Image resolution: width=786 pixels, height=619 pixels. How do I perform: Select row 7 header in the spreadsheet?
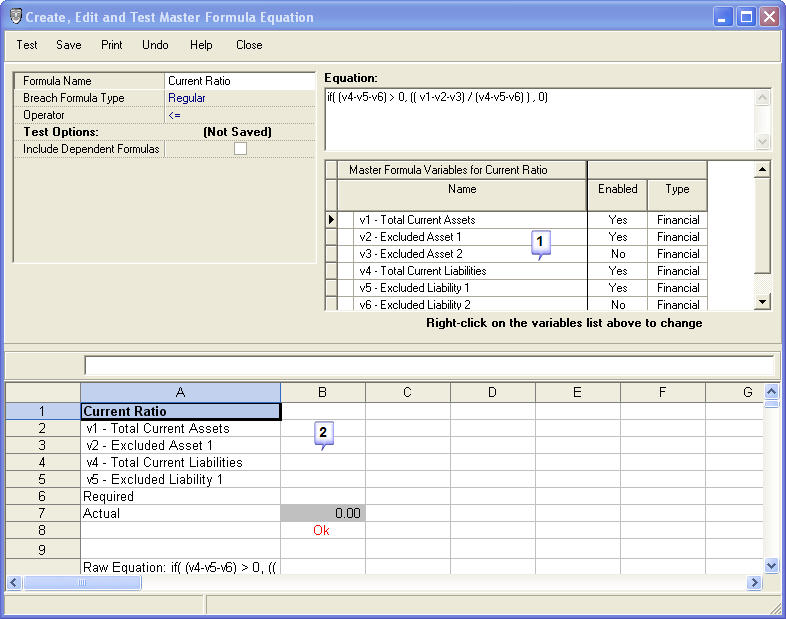[43, 513]
